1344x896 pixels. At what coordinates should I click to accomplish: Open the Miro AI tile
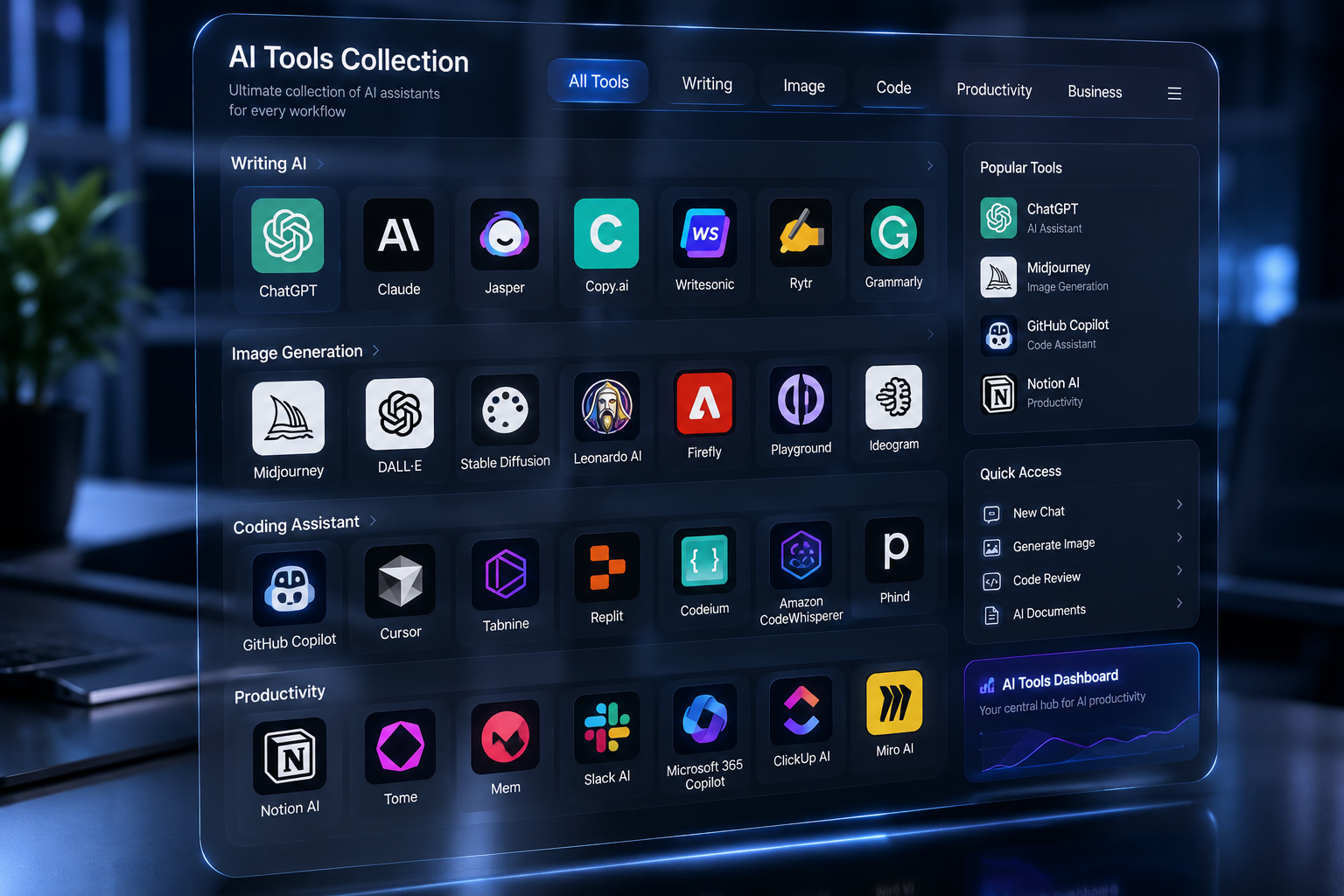tap(894, 703)
